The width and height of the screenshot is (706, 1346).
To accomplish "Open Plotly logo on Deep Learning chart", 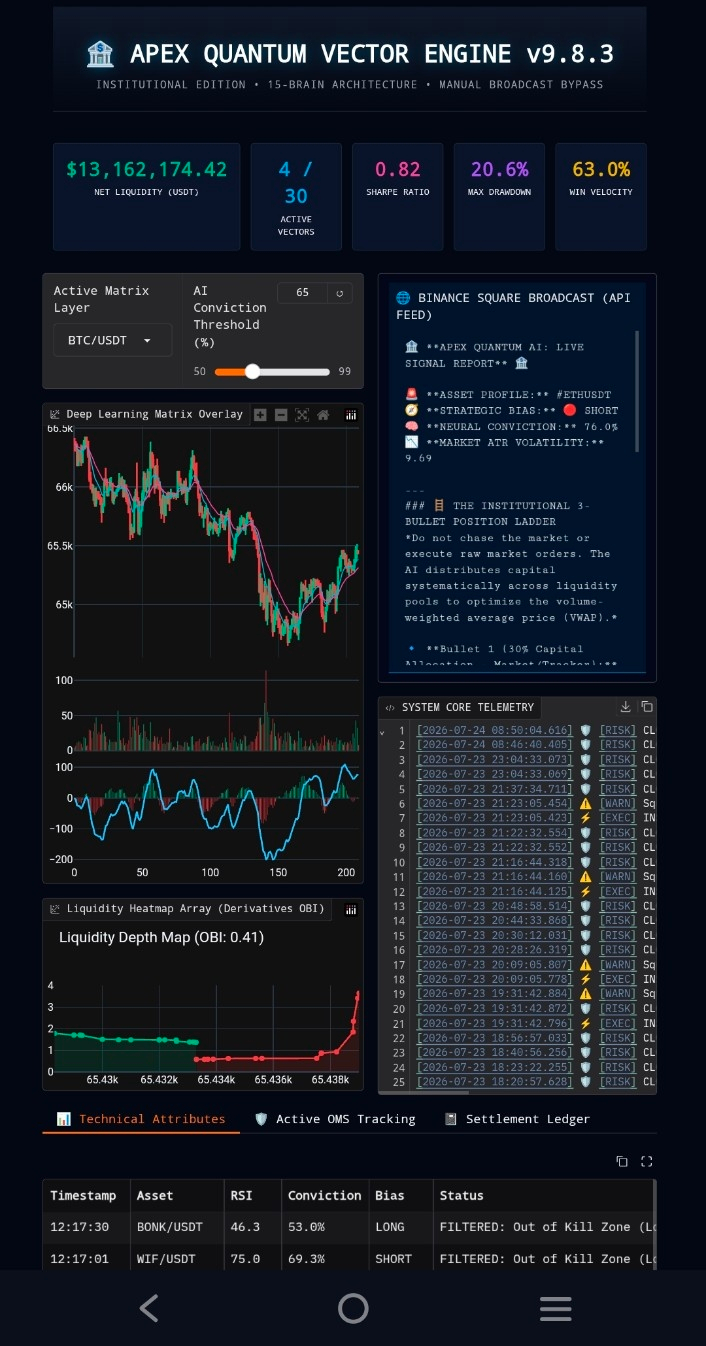I will pos(351,415).
